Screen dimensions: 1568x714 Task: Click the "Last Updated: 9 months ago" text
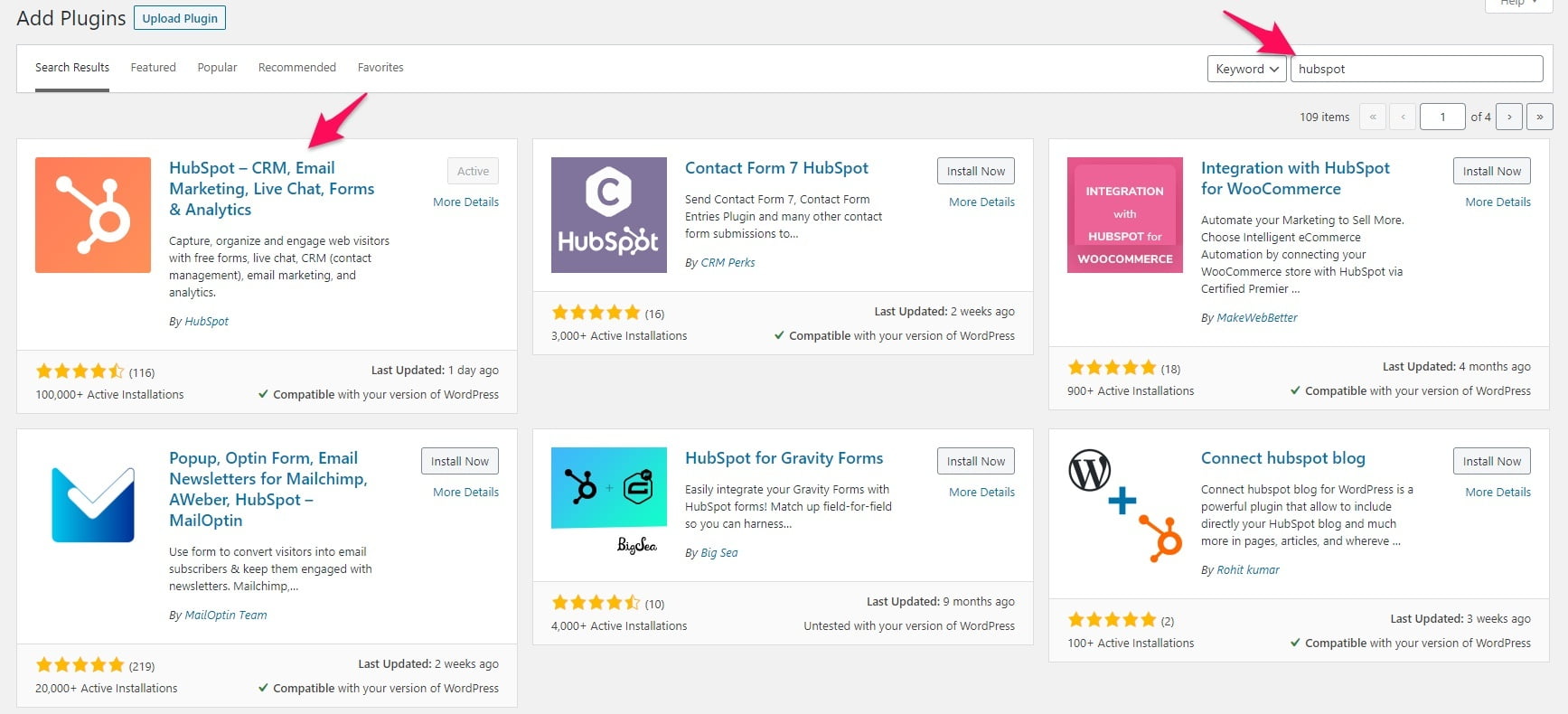[940, 601]
